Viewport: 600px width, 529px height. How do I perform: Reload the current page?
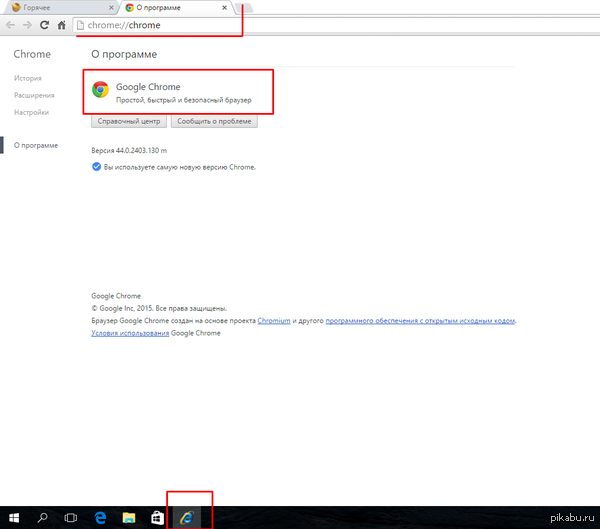45,24
